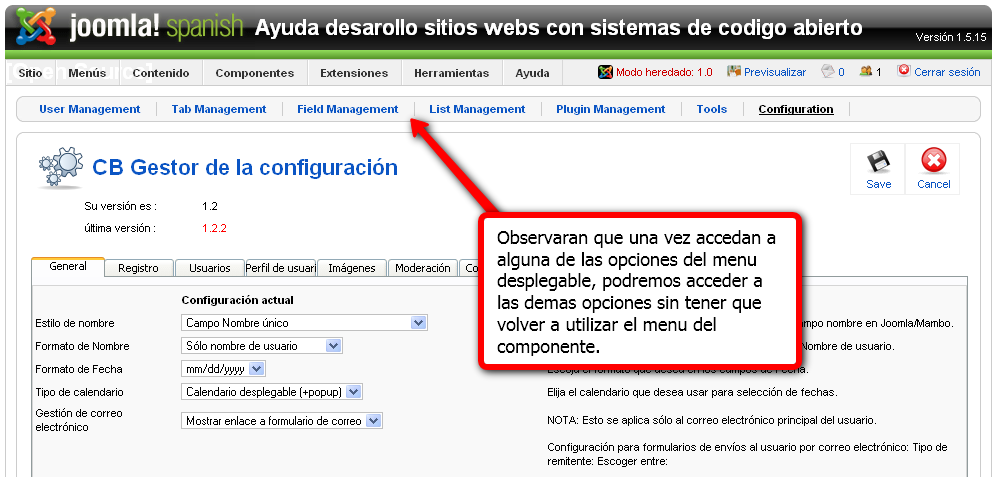Click the 'Configuración actual' column header

237,300
